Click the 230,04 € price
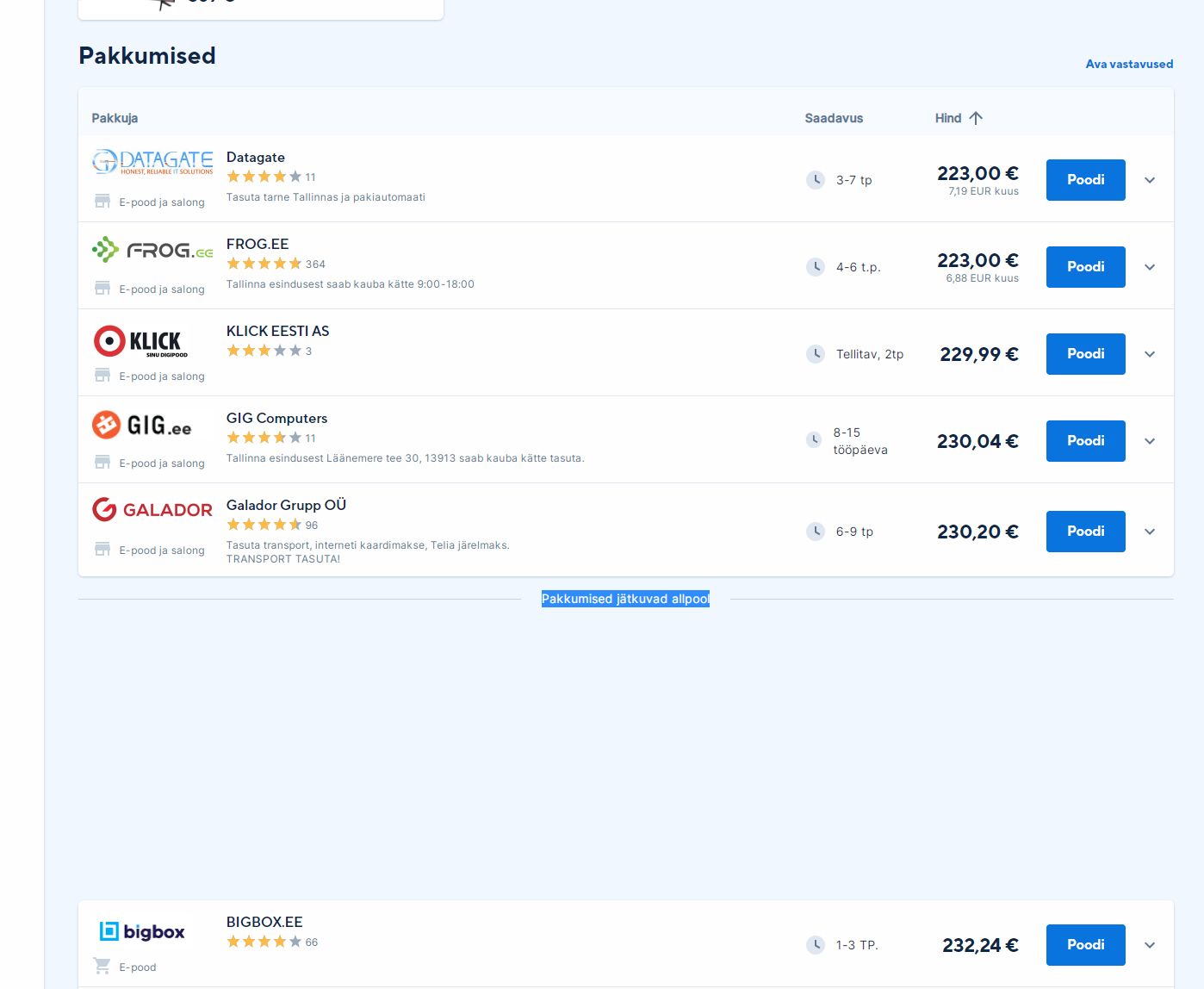Image resolution: width=1204 pixels, height=989 pixels. 977,441
